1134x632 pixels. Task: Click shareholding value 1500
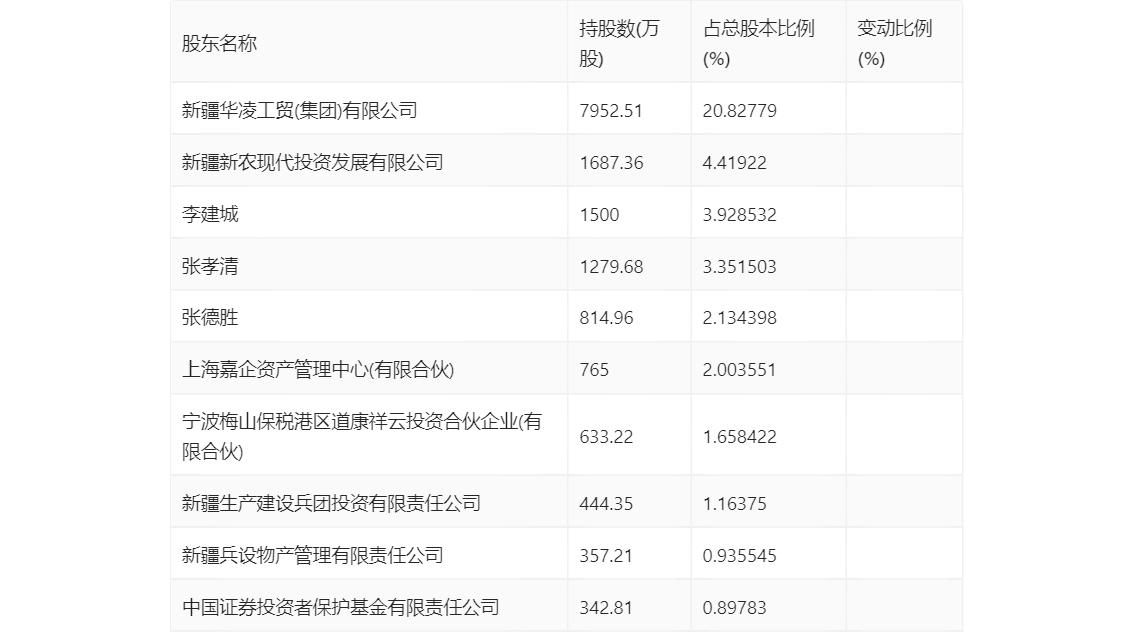600,215
